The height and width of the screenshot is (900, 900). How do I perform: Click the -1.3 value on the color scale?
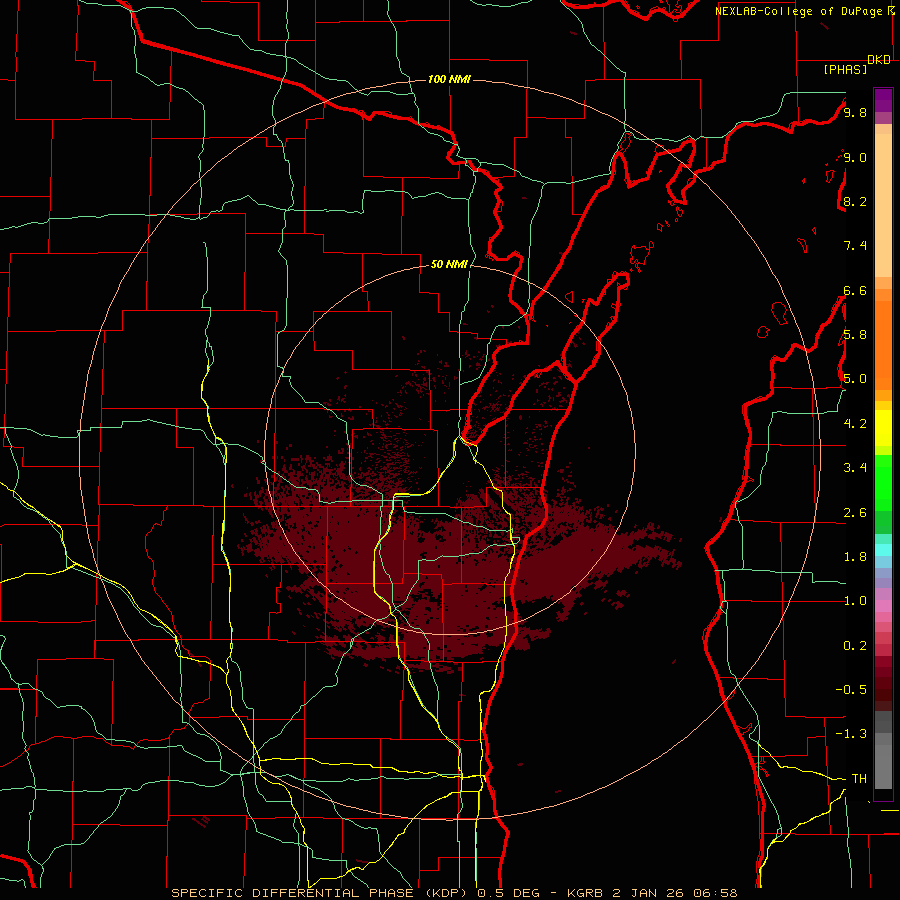tap(851, 734)
